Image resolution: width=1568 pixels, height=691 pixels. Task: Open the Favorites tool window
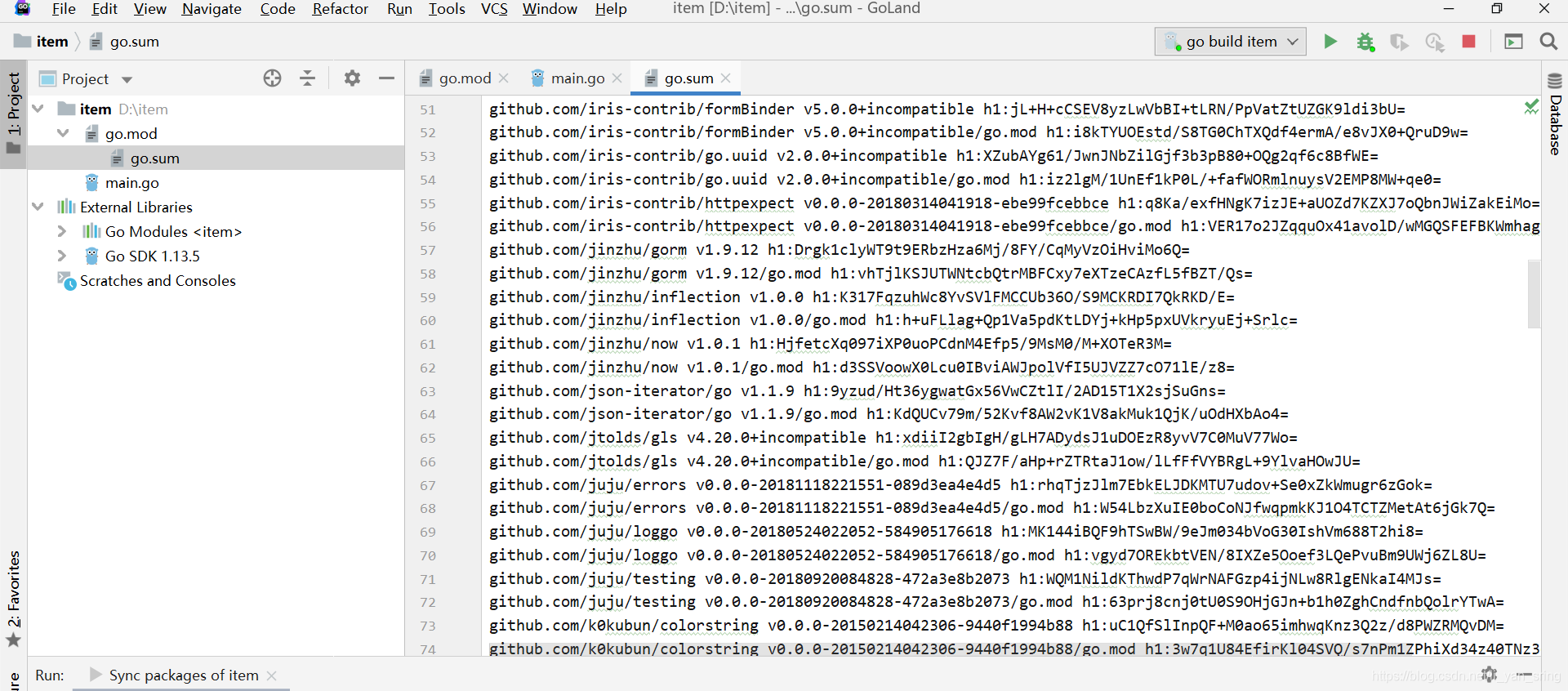(14, 599)
